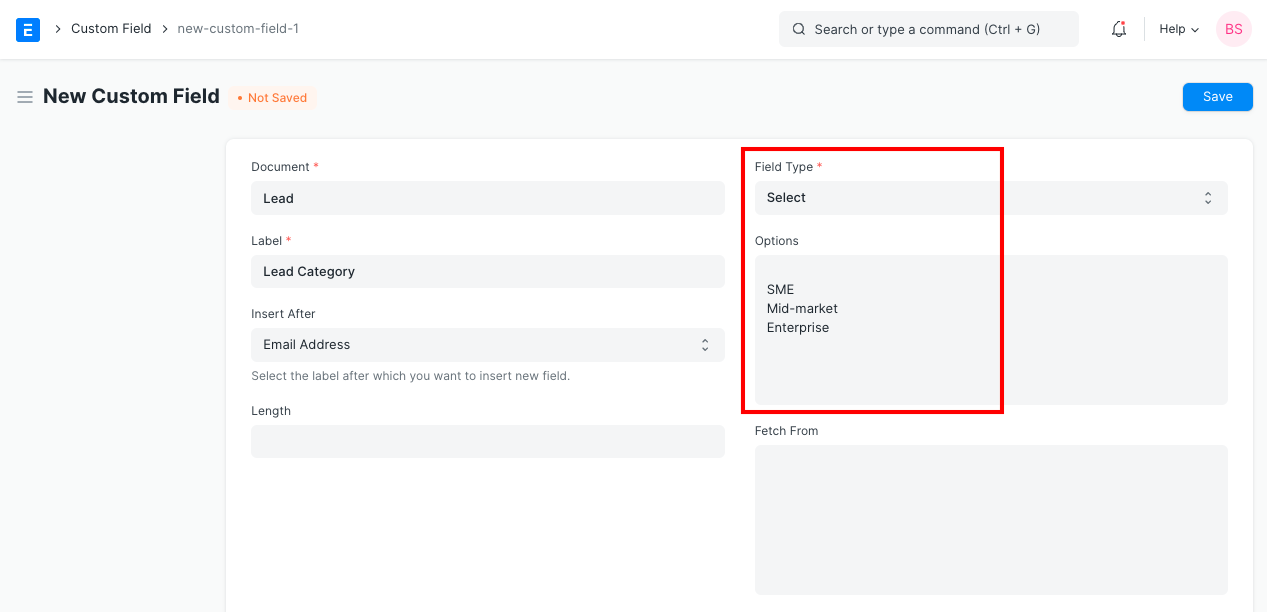Expand the Help menu in the navbar
The height and width of the screenshot is (612, 1267).
pyautogui.click(x=1177, y=29)
